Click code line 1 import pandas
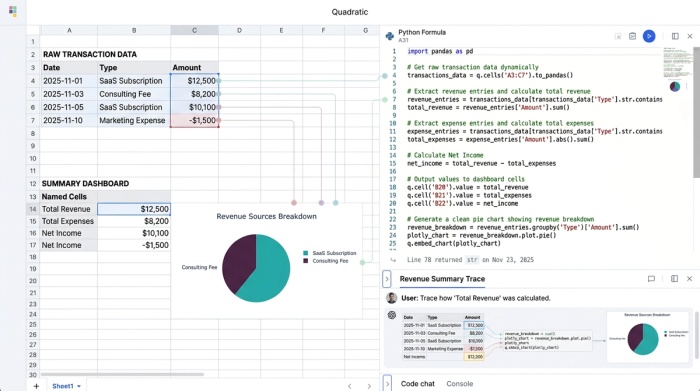 (x=440, y=51)
